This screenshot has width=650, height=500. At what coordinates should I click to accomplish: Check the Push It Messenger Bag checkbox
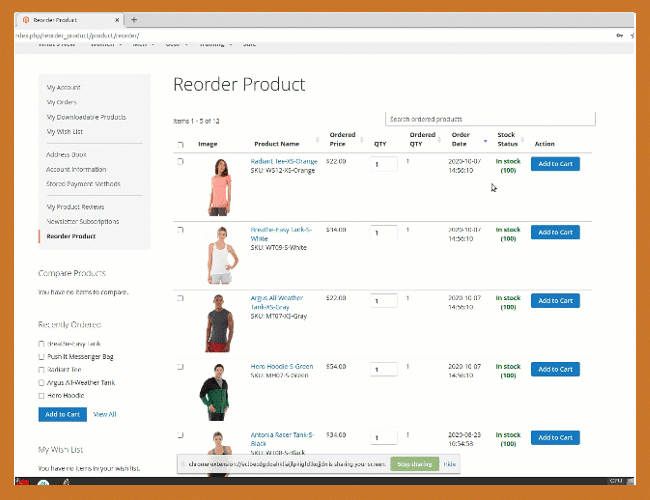42,357
